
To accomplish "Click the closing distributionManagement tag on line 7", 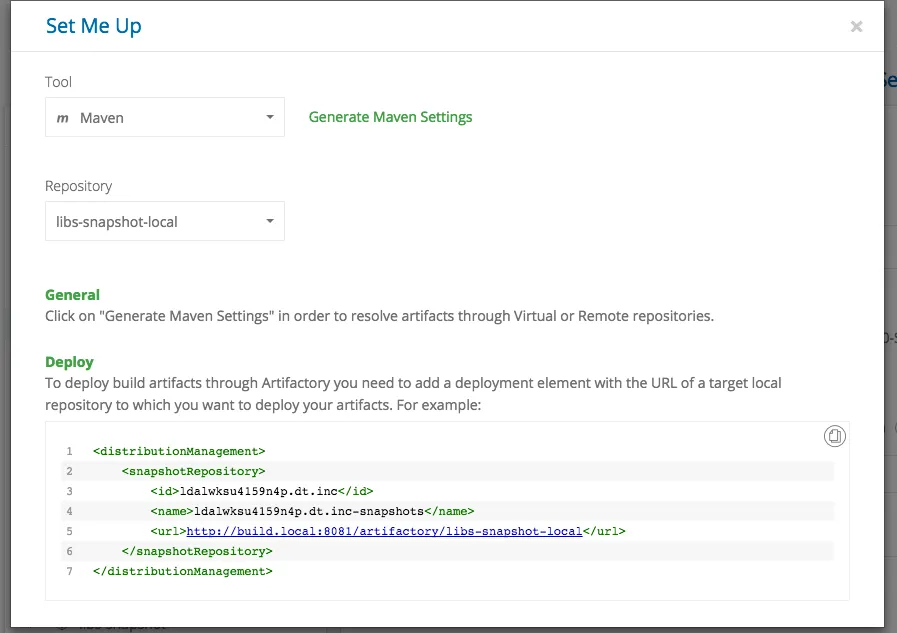I will [182, 571].
